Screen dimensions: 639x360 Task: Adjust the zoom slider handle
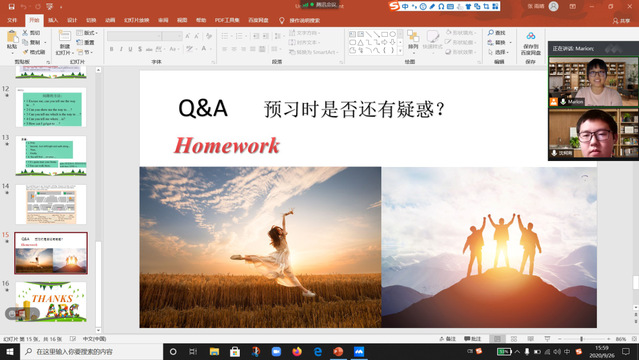[582, 339]
